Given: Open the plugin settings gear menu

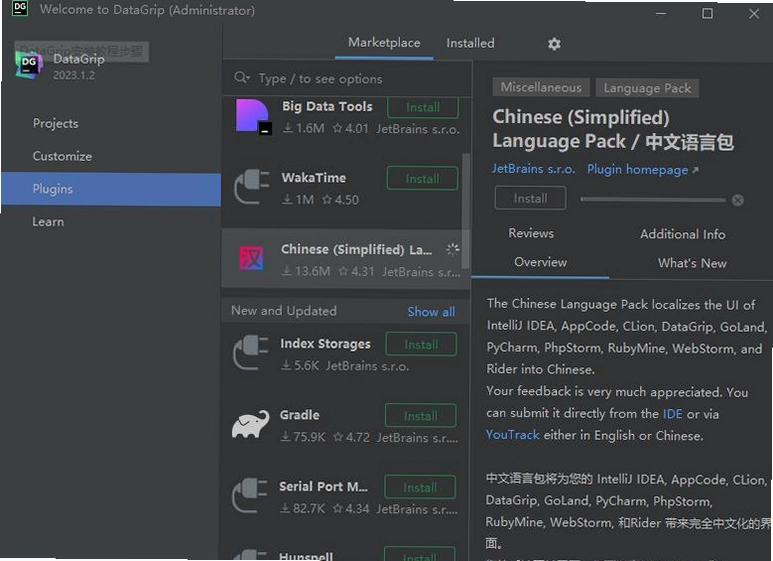Looking at the screenshot, I should pos(554,44).
